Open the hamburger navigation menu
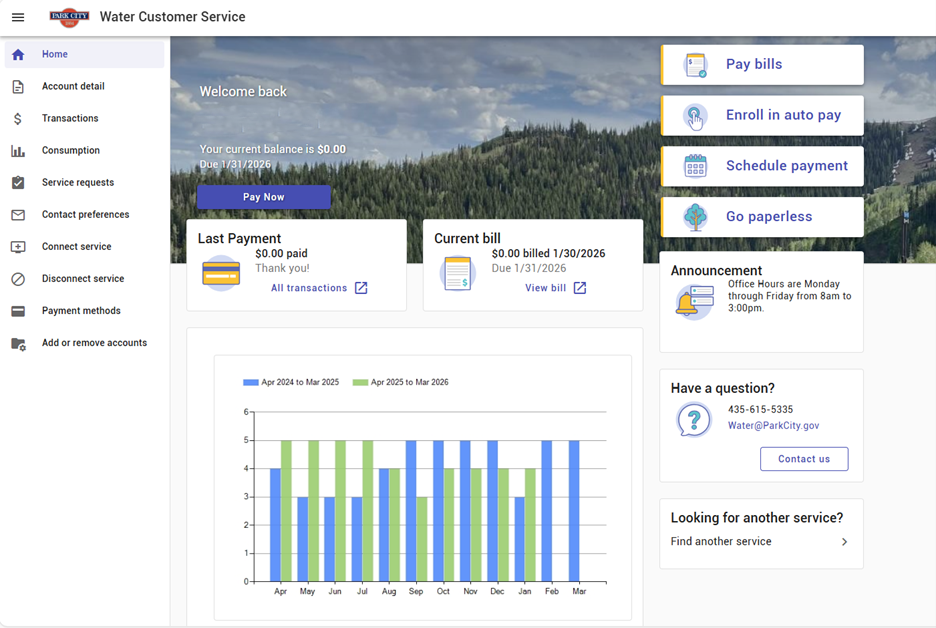Screen dimensions: 936x628 17,17
